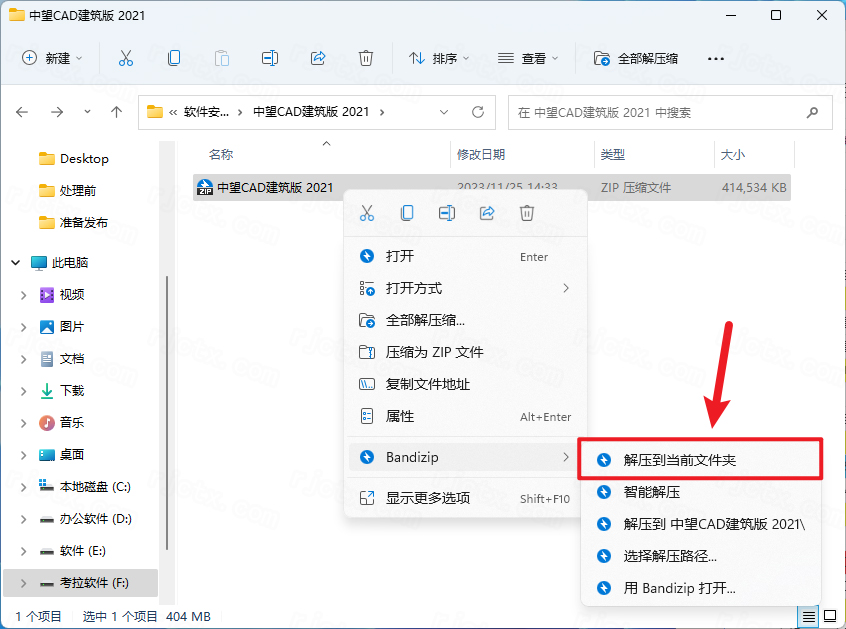Open the 查看 view dropdown
Image resolution: width=846 pixels, height=629 pixels.
tap(528, 58)
